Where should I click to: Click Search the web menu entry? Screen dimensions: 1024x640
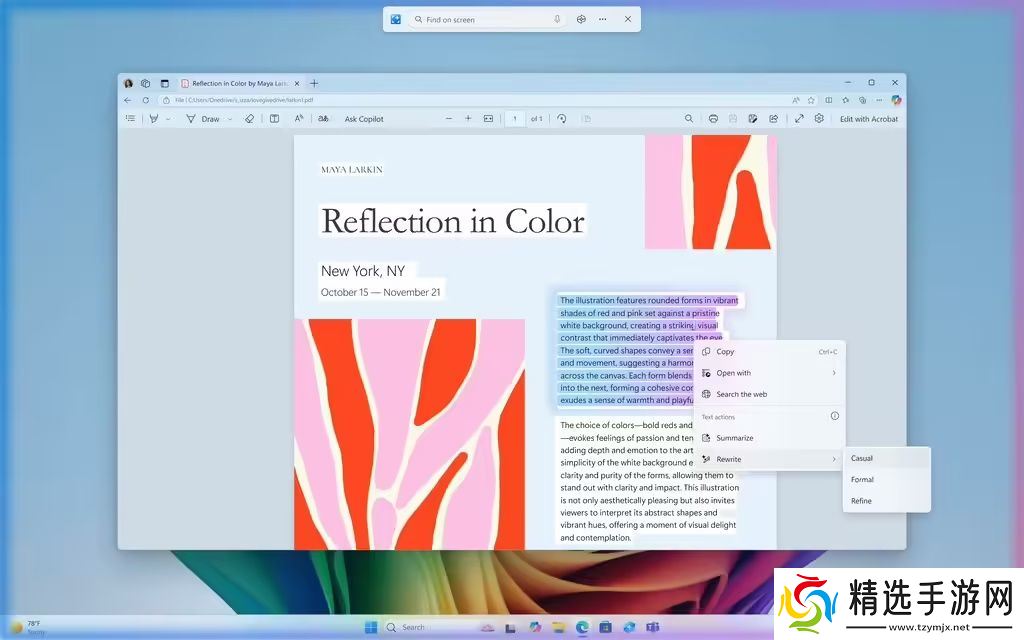click(x=741, y=394)
